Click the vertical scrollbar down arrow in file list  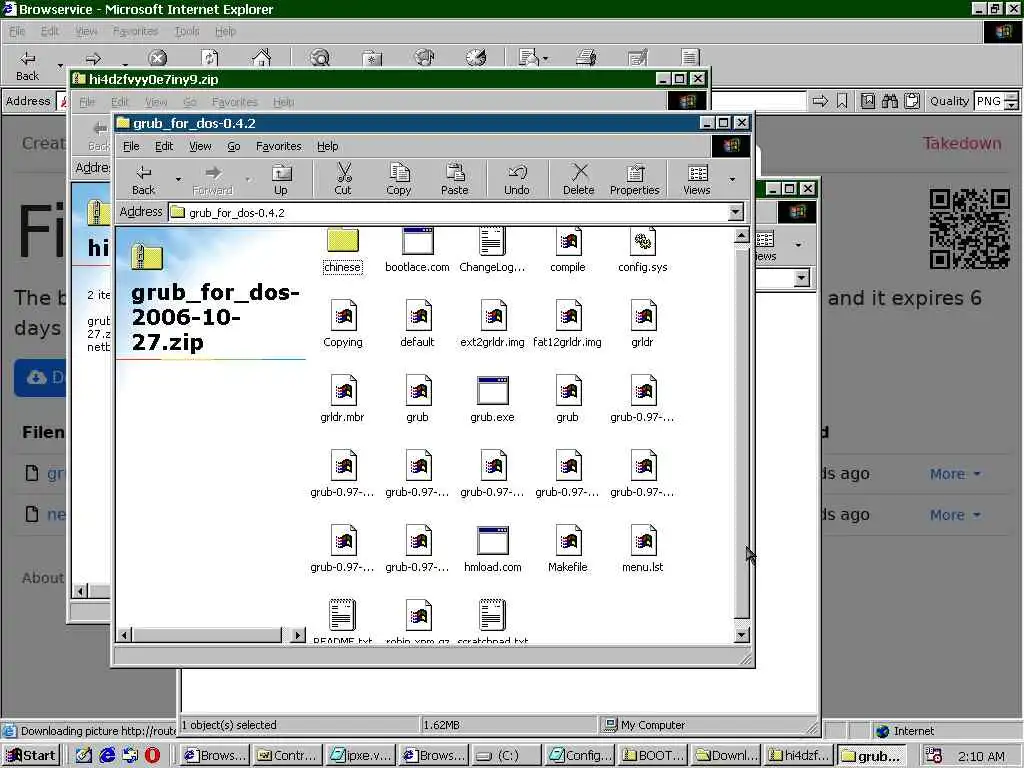coord(741,634)
